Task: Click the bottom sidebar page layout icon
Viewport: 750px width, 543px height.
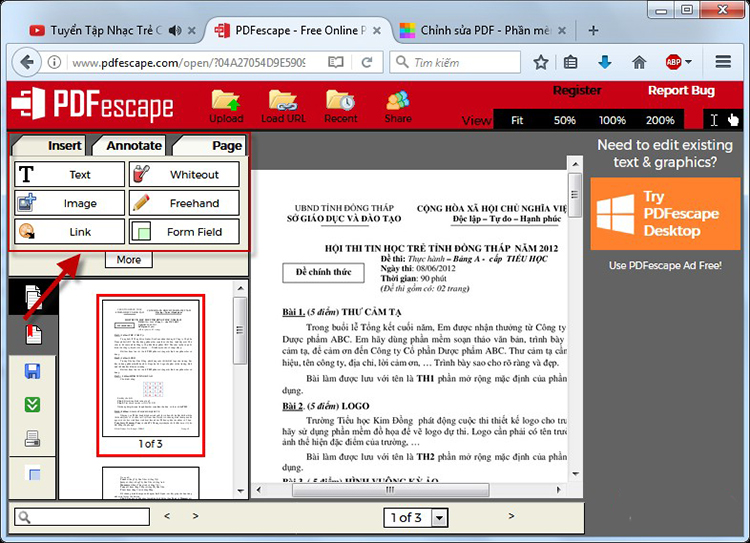Action: tap(33, 473)
